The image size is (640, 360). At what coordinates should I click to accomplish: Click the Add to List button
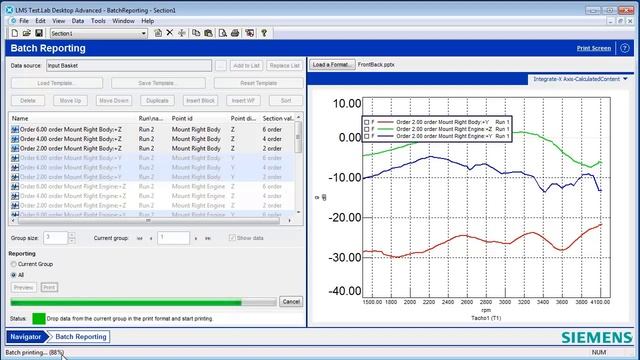(x=246, y=65)
